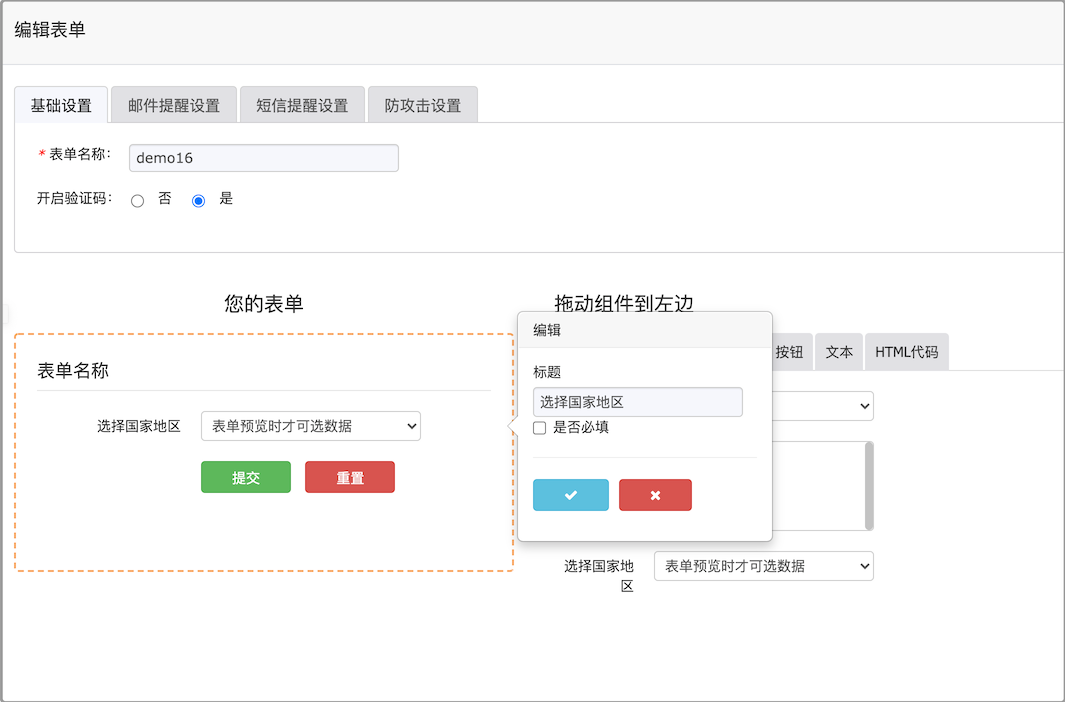Open the 防攻击设置 tab
Screen dimensions: 1065x702
[422, 103]
